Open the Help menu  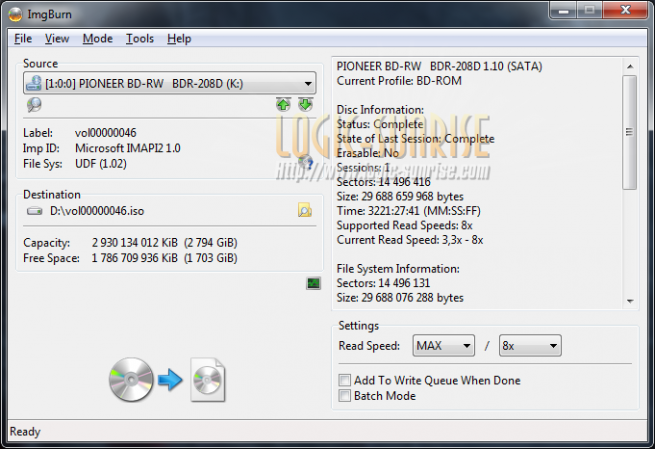pyautogui.click(x=179, y=39)
